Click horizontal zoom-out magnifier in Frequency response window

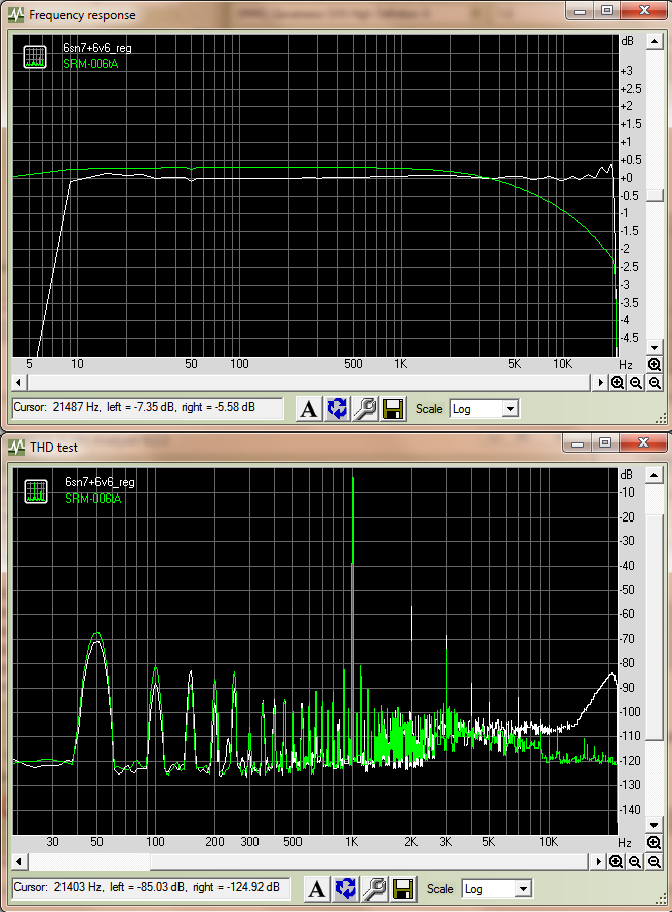[636, 383]
